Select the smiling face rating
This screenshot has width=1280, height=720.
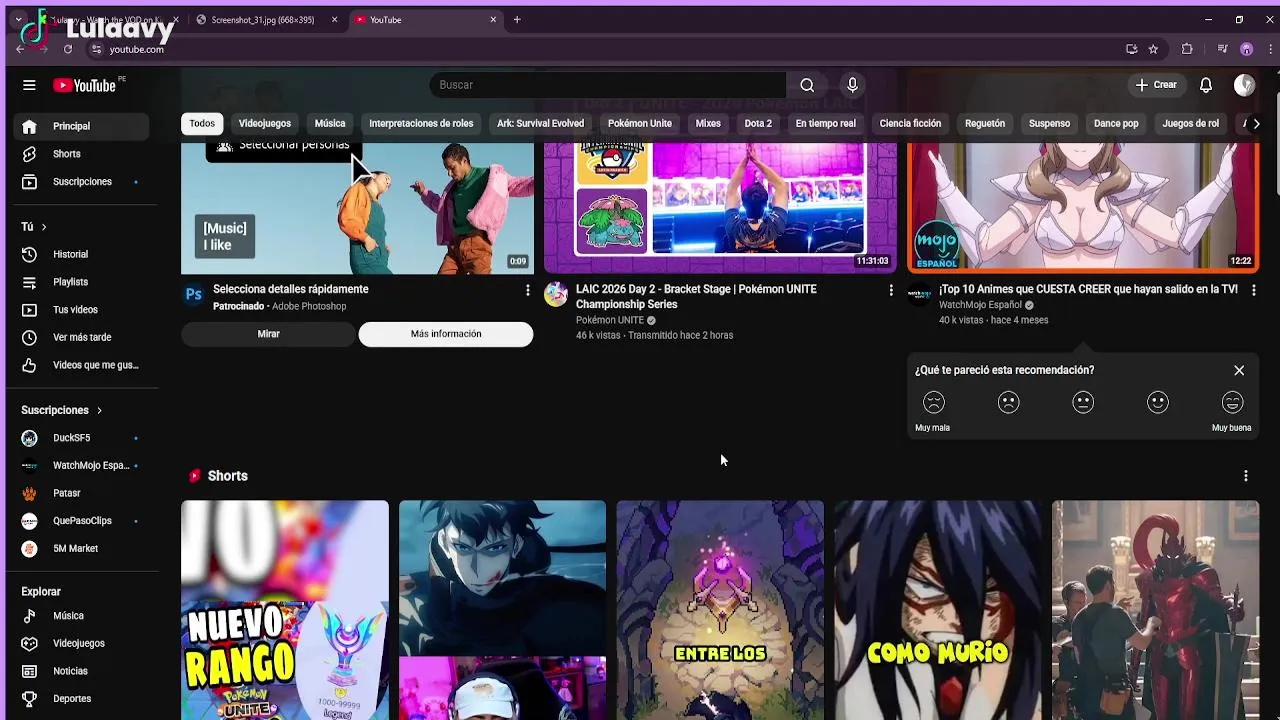1158,403
